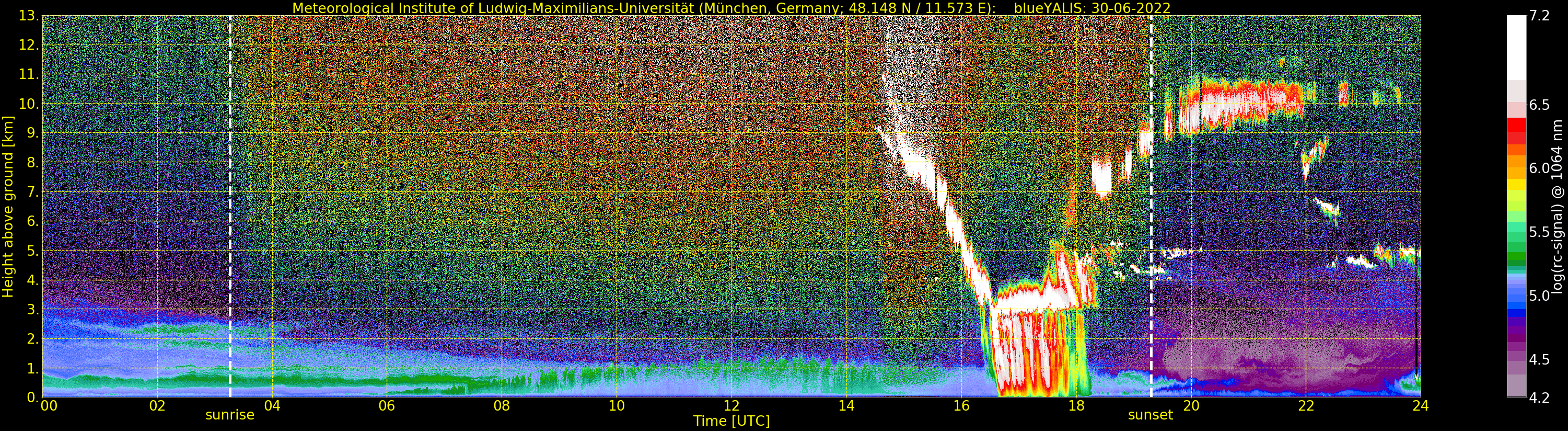Click the time tick label '00'
Image resolution: width=1568 pixels, height=431 pixels.
tap(48, 406)
